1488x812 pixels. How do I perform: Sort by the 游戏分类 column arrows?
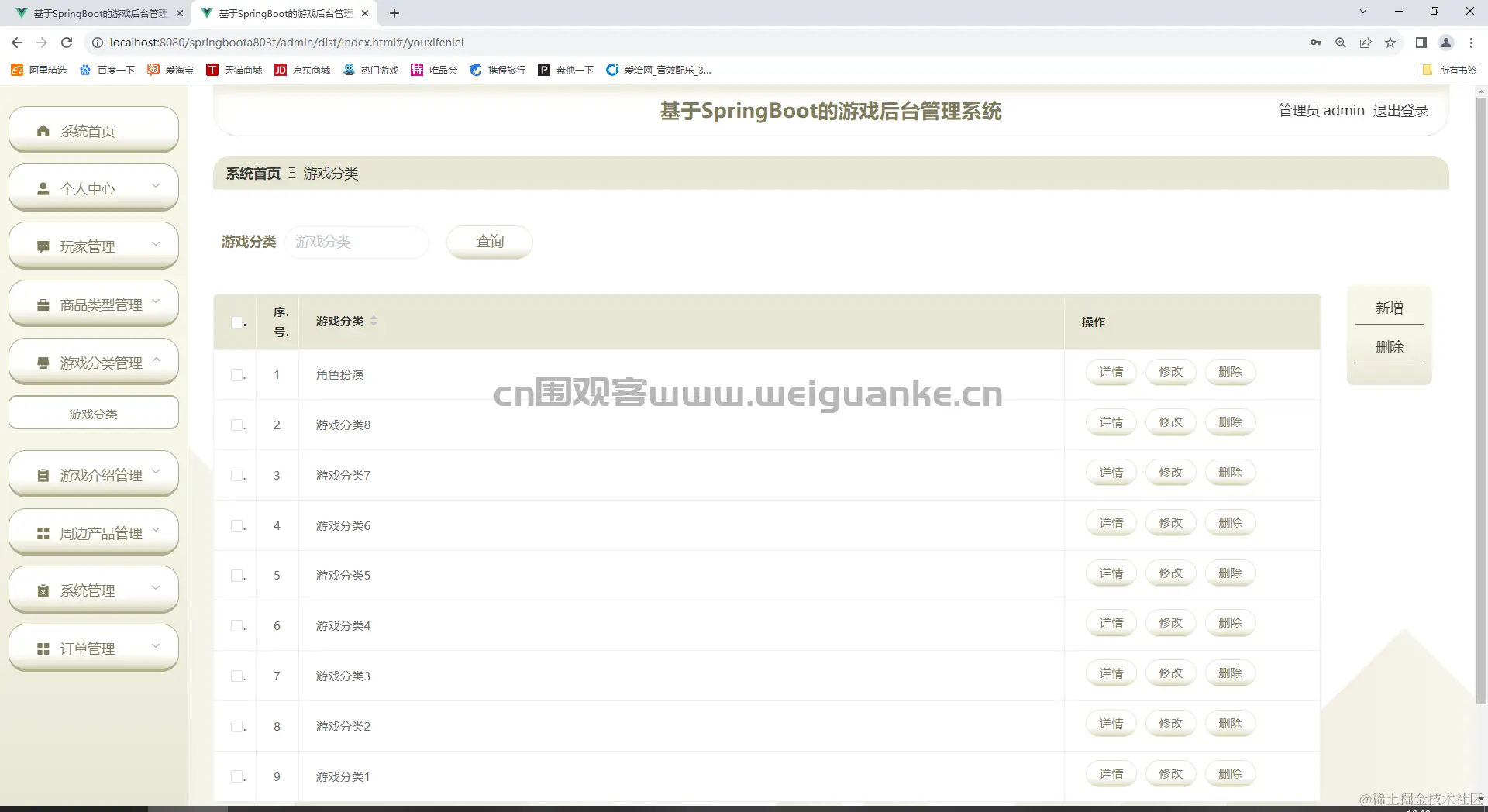(374, 321)
